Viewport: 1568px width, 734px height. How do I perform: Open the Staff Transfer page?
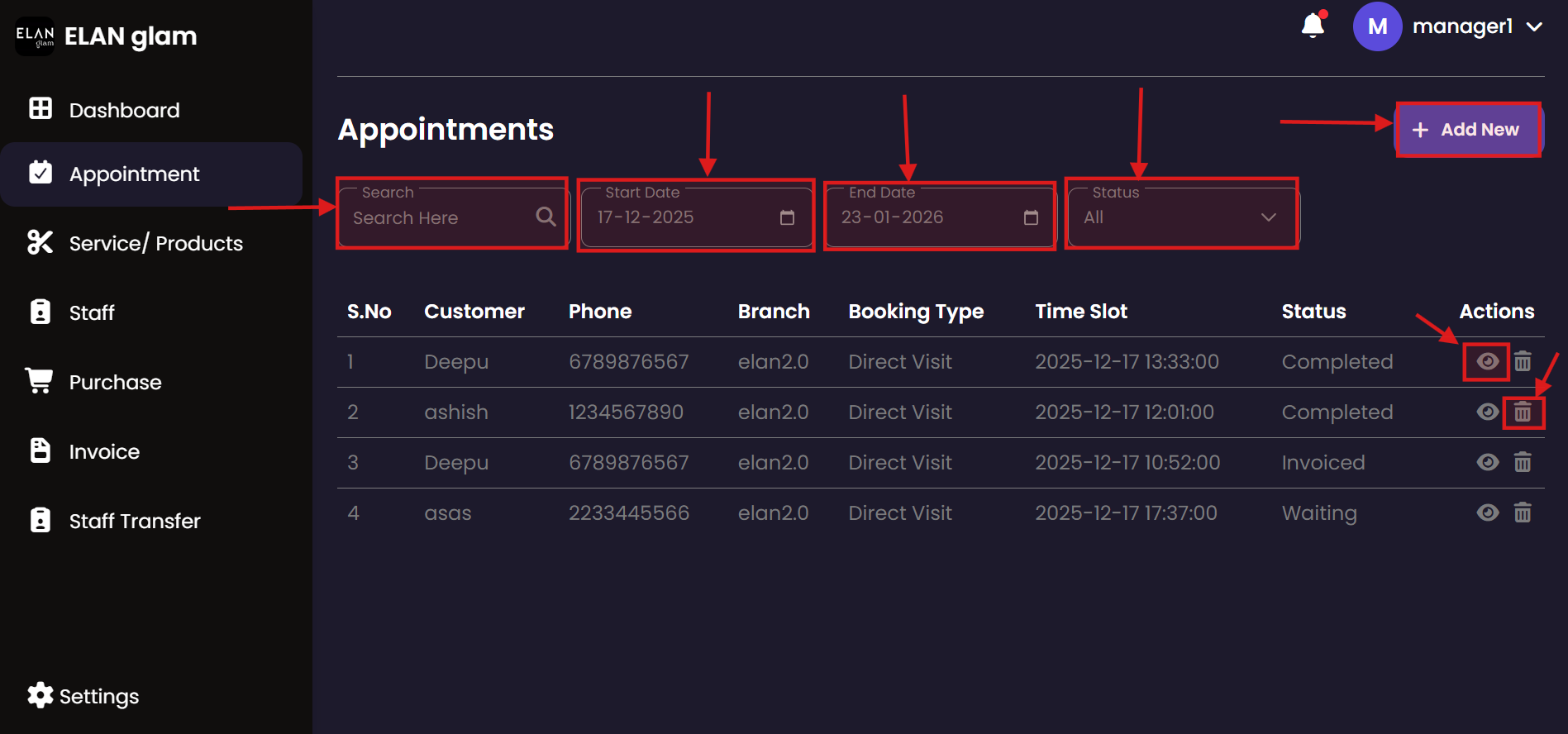(x=134, y=521)
